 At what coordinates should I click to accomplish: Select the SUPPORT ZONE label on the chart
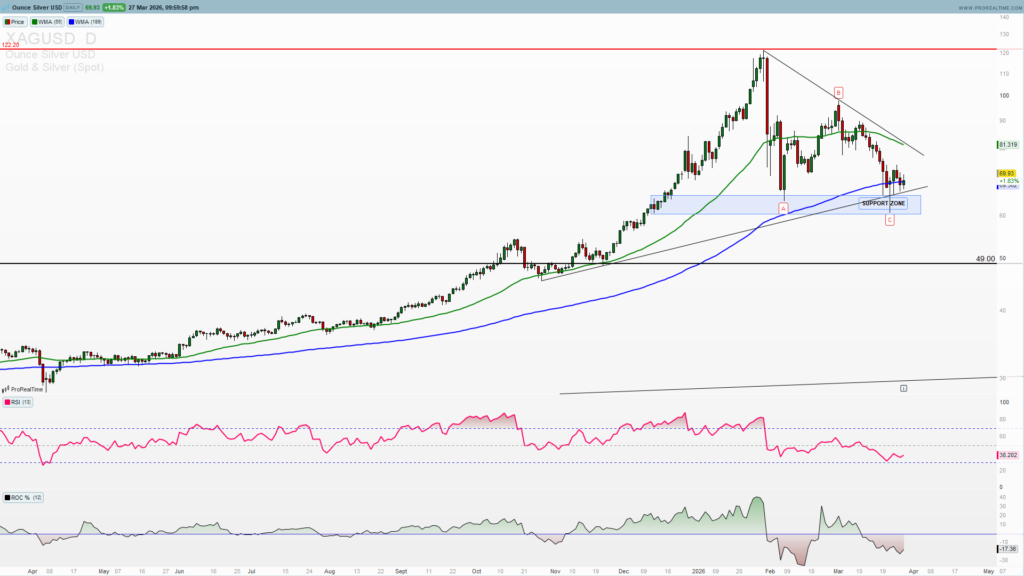click(883, 204)
